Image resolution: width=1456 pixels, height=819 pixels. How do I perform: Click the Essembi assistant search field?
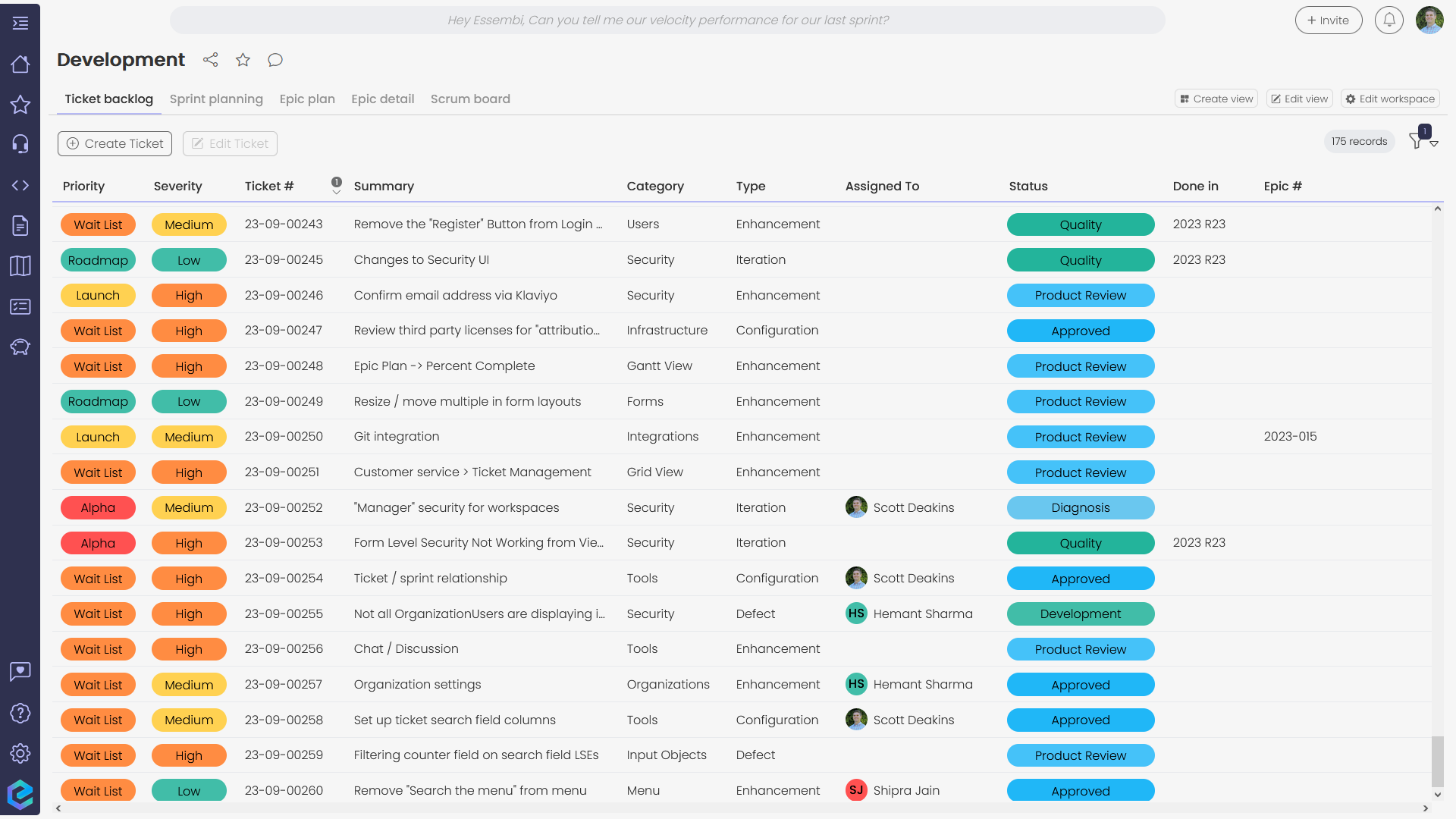(667, 20)
